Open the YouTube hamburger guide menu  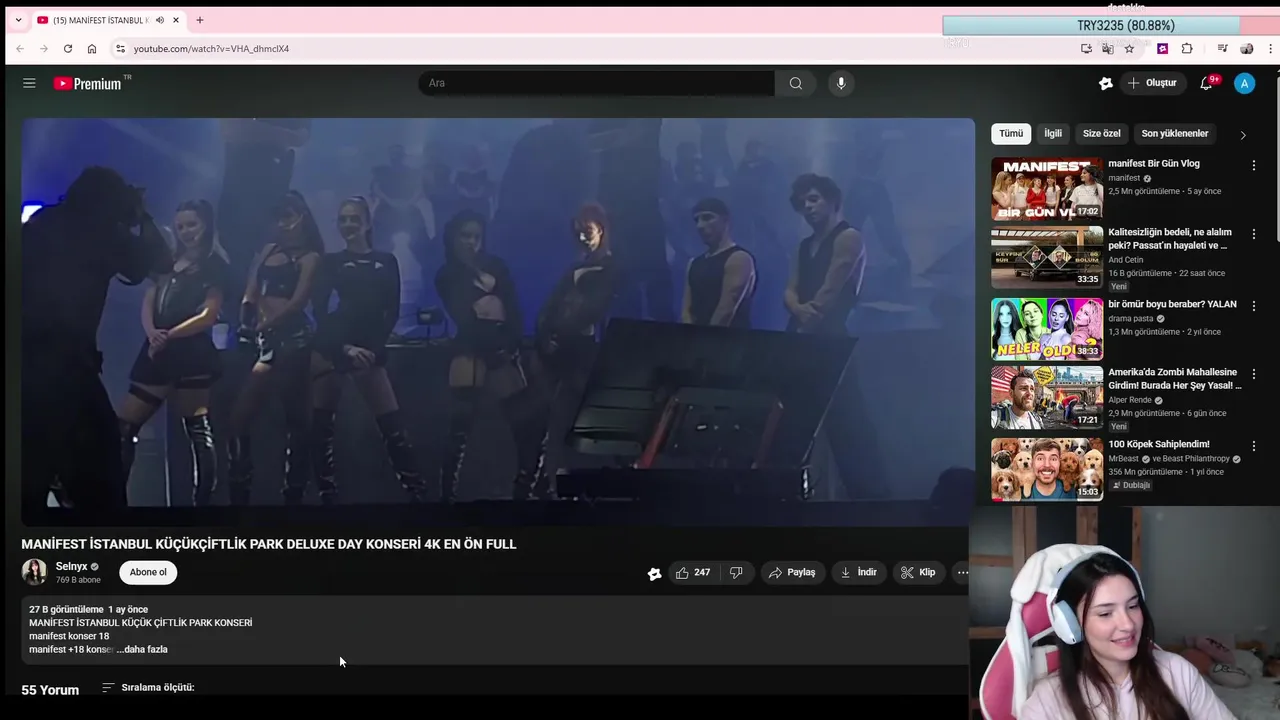point(29,83)
